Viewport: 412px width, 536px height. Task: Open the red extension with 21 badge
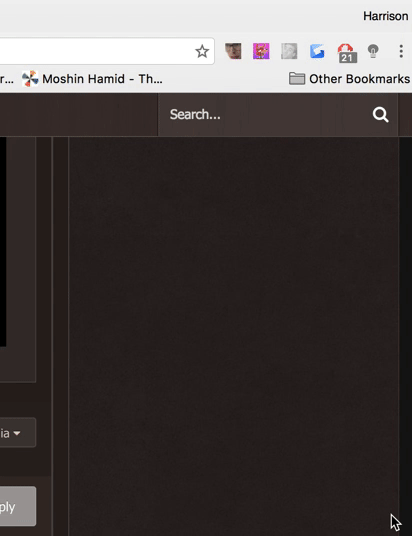(347, 53)
